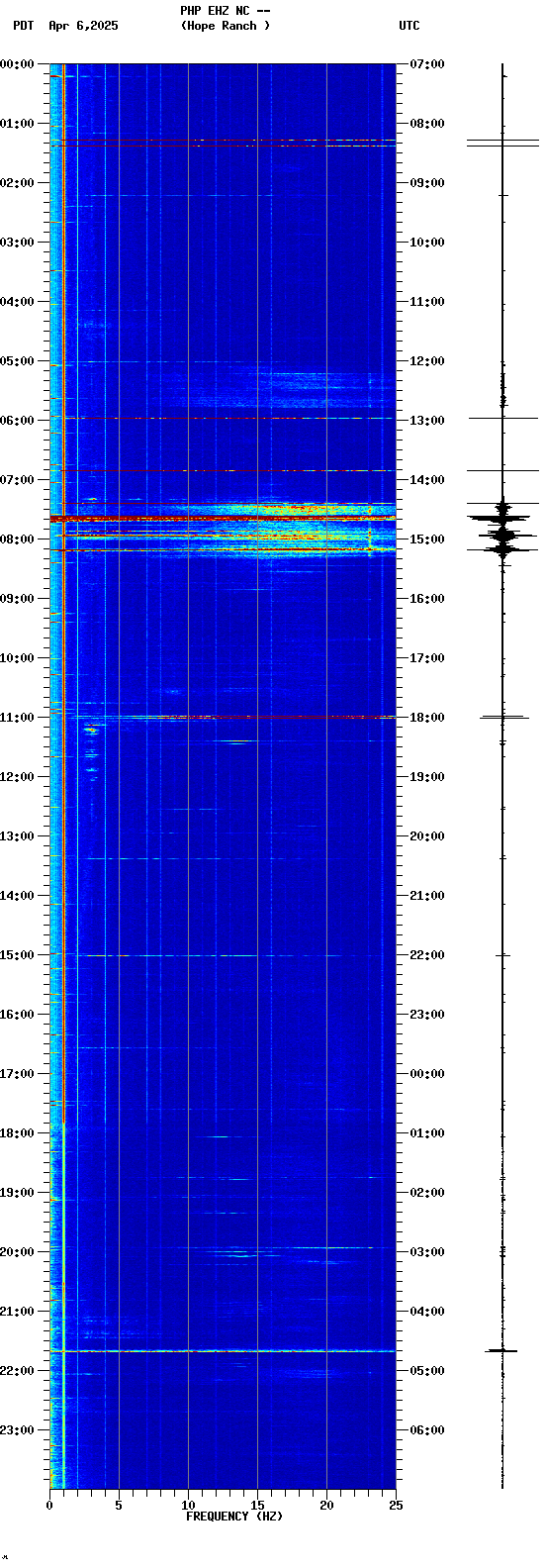Click the '18:00' label on PDT axis
The width and height of the screenshot is (546, 1568).
[x=17, y=1133]
